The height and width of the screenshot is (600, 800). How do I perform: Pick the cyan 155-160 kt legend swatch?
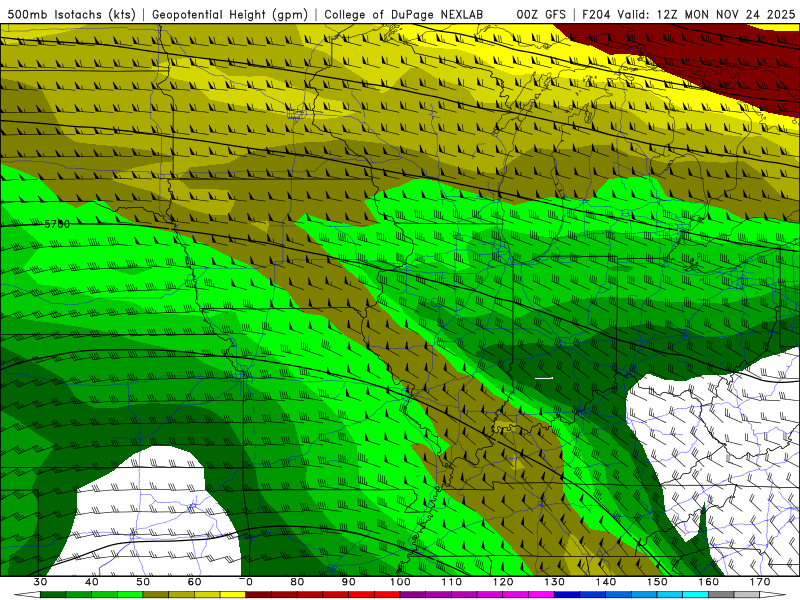695,594
